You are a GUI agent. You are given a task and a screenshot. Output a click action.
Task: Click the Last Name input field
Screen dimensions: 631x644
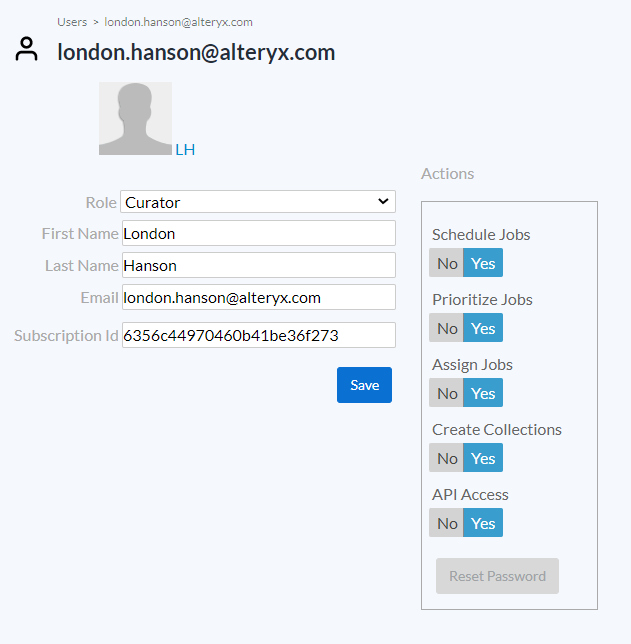pos(258,265)
